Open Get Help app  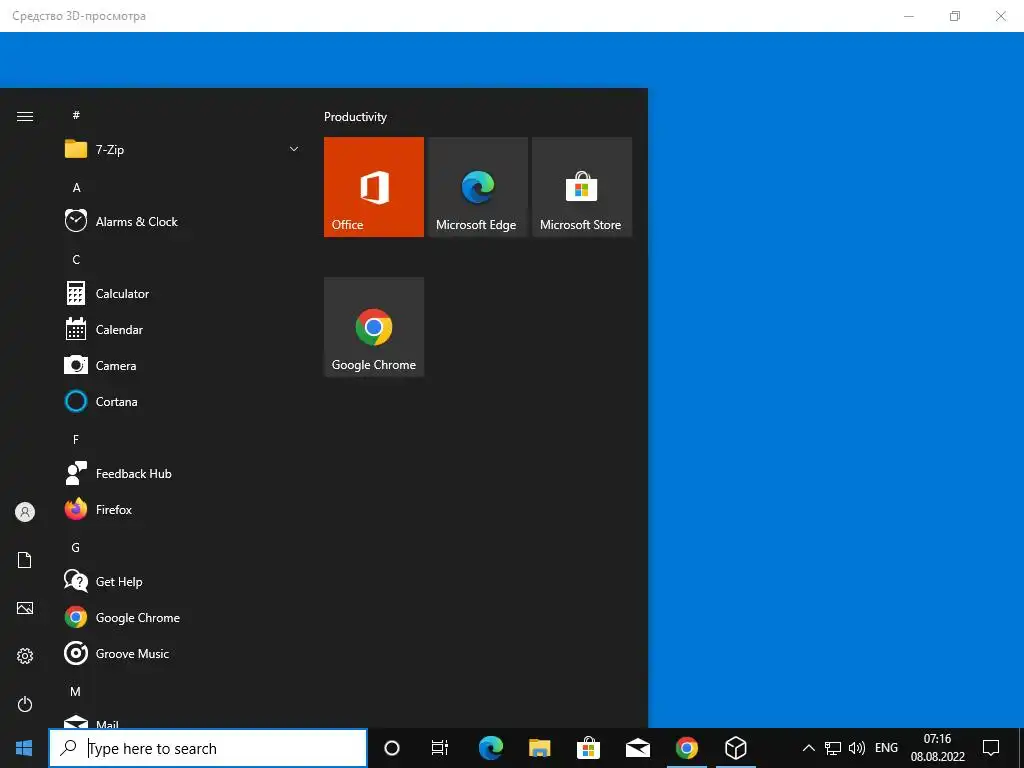click(x=183, y=581)
